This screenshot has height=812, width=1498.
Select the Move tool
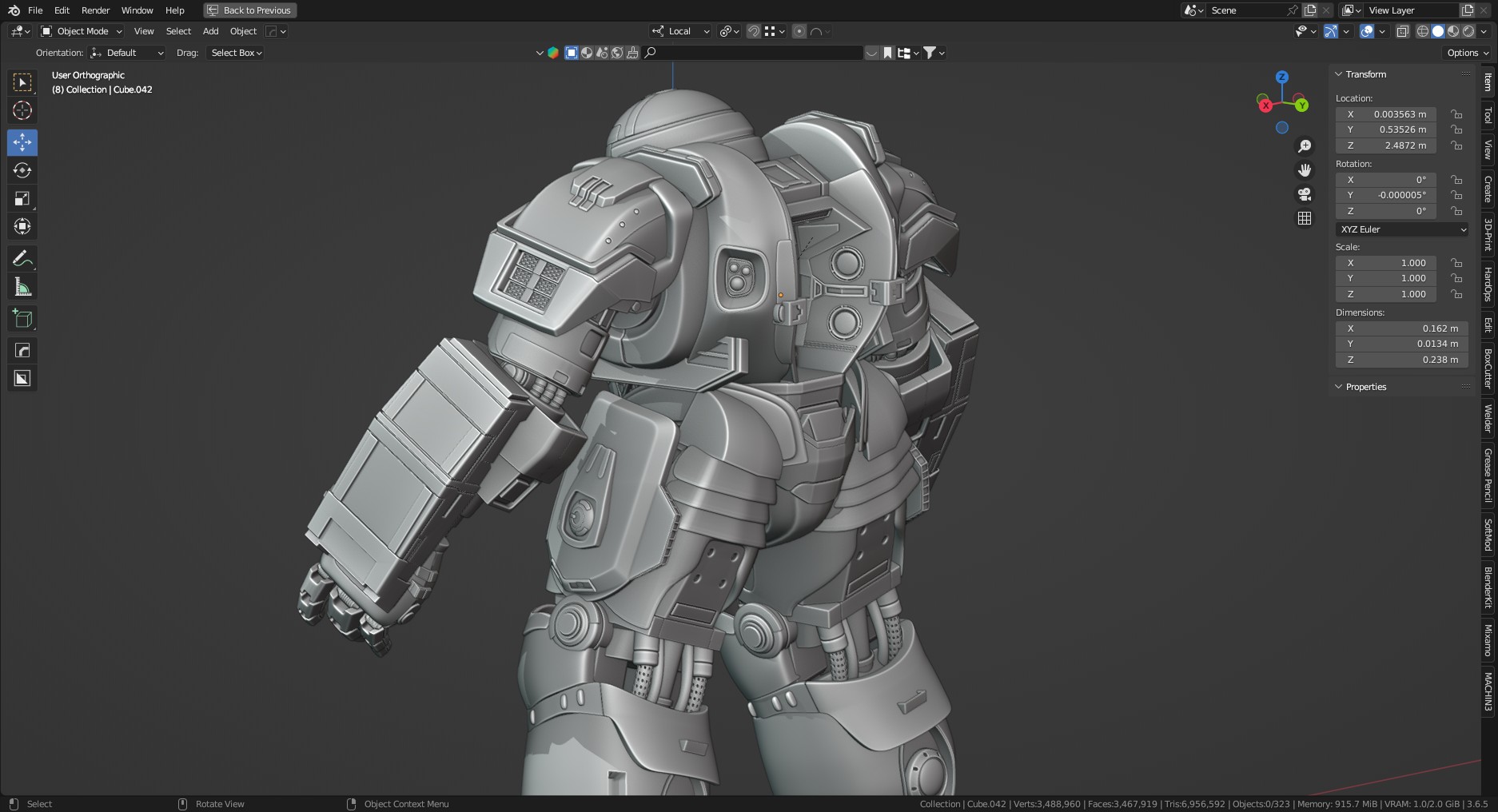pyautogui.click(x=22, y=142)
